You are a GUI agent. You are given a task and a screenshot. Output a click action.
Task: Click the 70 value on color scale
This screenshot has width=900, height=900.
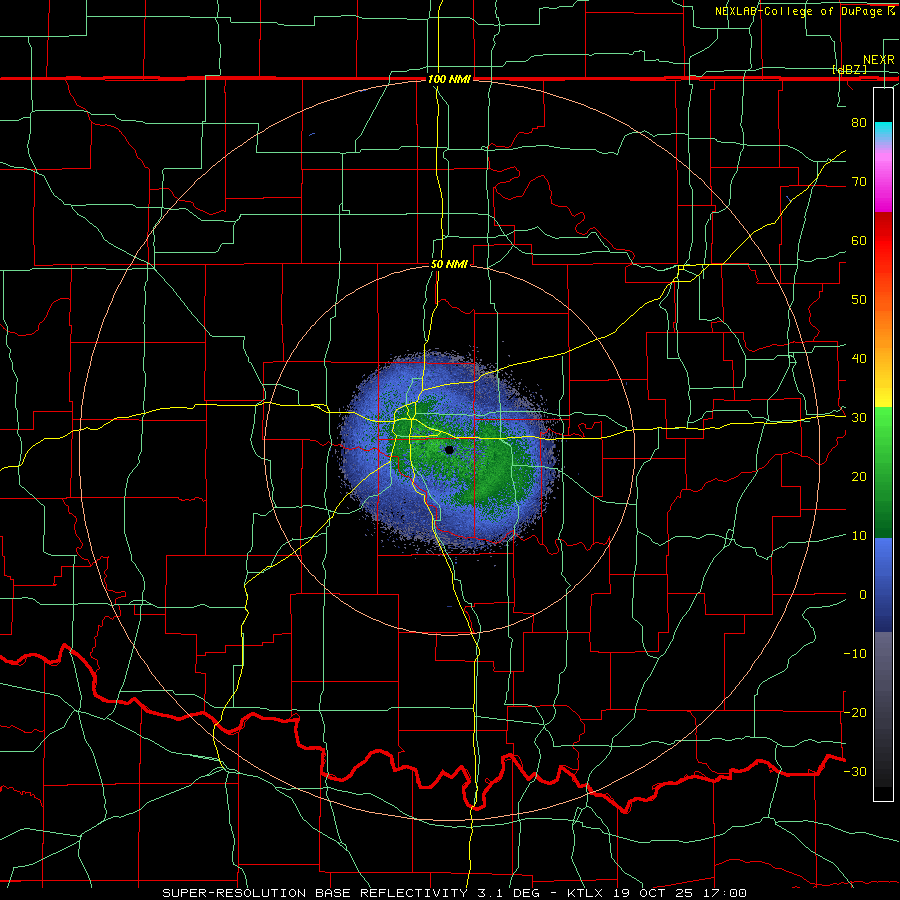click(859, 181)
